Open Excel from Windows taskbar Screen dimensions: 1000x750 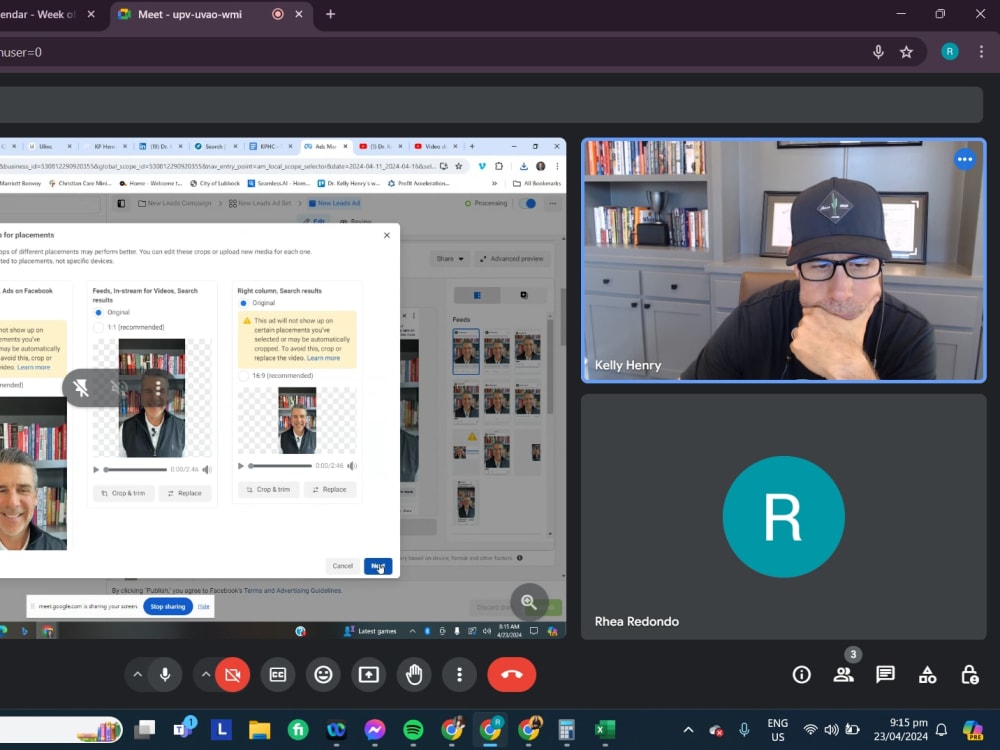[605, 729]
